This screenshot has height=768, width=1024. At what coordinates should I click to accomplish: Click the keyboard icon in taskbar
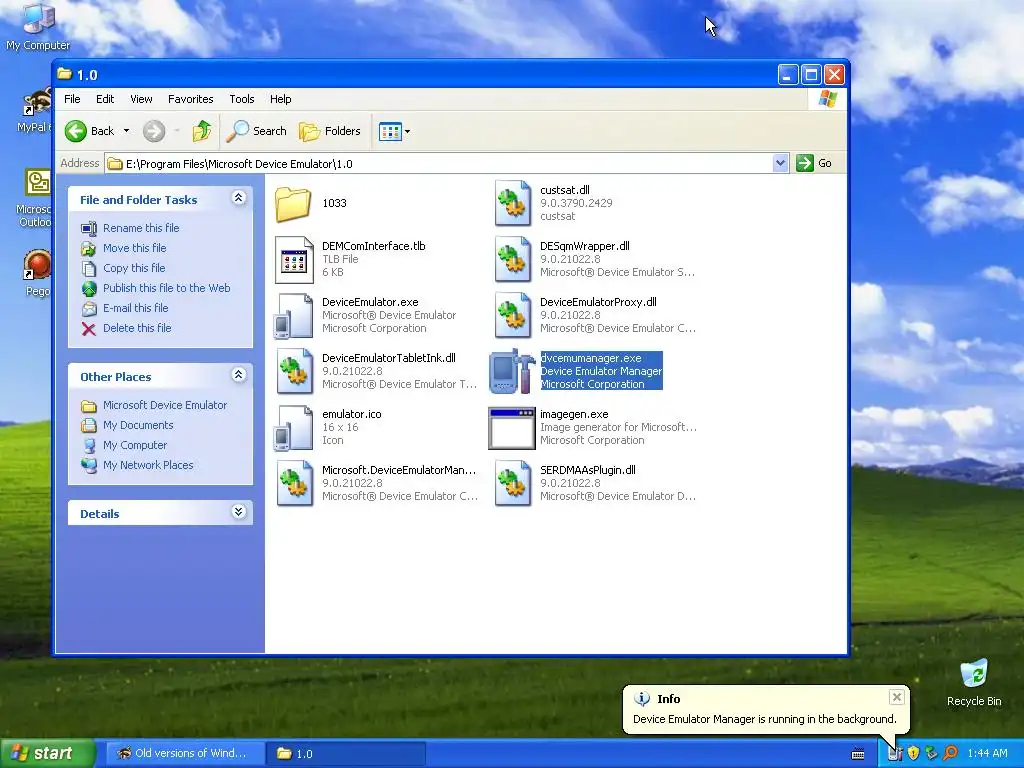(858, 754)
